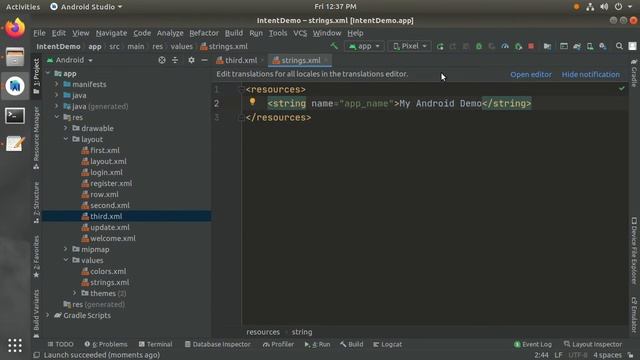Open the Refactor menu
Screen dimensions: 640x360
pos(204,33)
